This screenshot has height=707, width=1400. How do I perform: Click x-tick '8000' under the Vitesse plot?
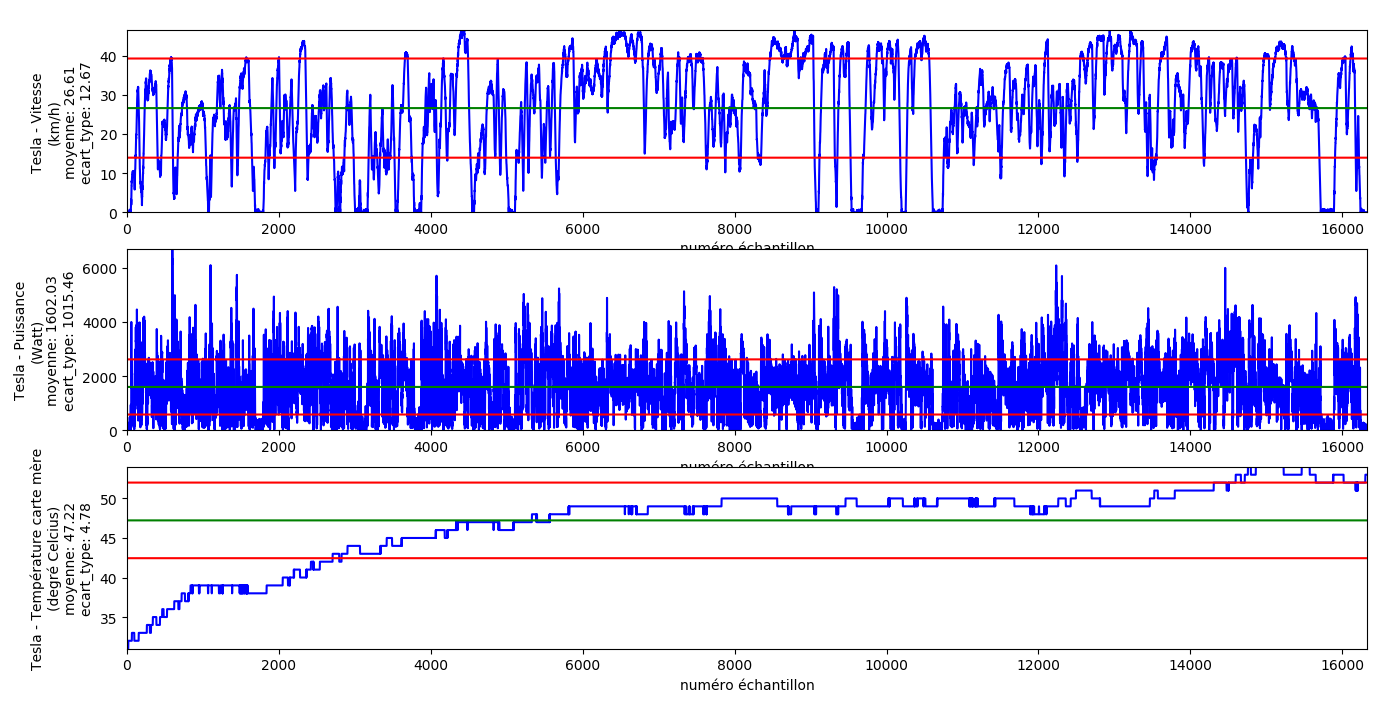point(735,228)
